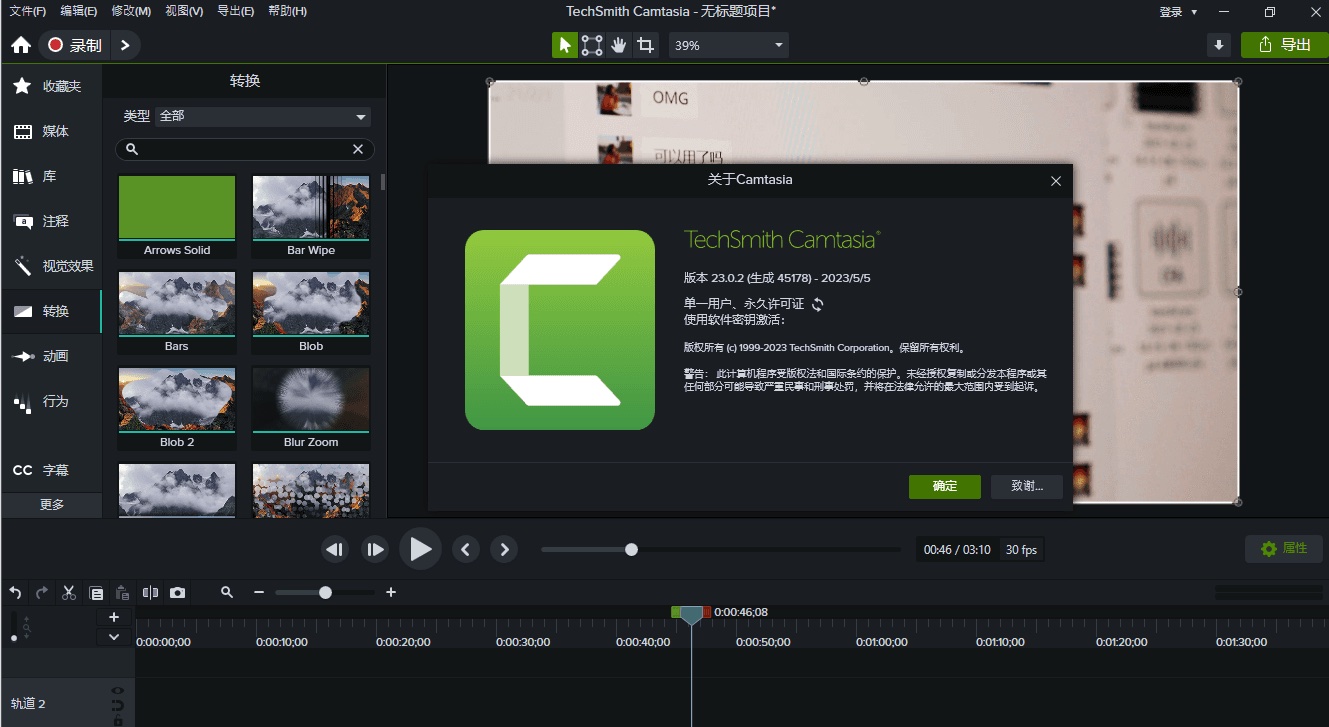Confirm the About dialog with 确定
Viewport: 1329px width, 727px height.
[943, 487]
